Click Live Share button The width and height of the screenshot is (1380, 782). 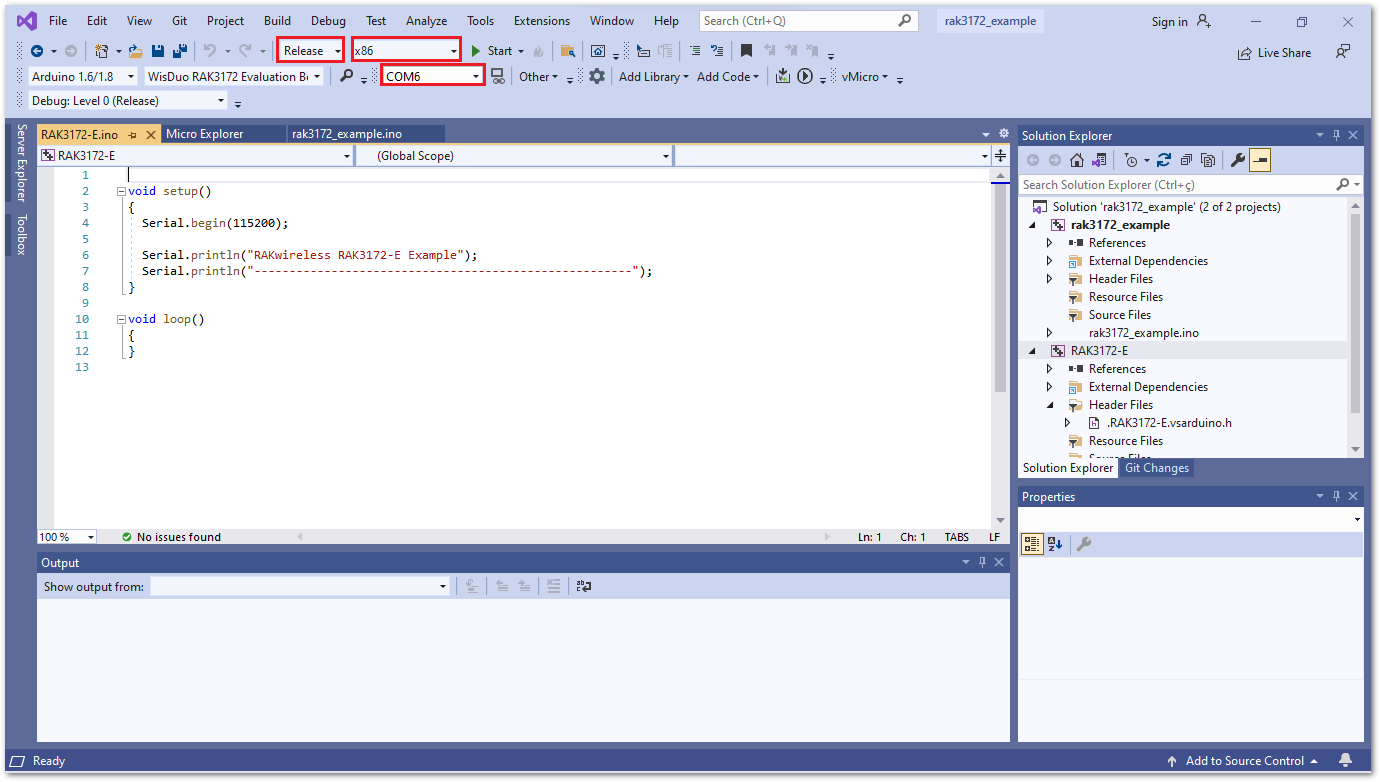[1274, 53]
